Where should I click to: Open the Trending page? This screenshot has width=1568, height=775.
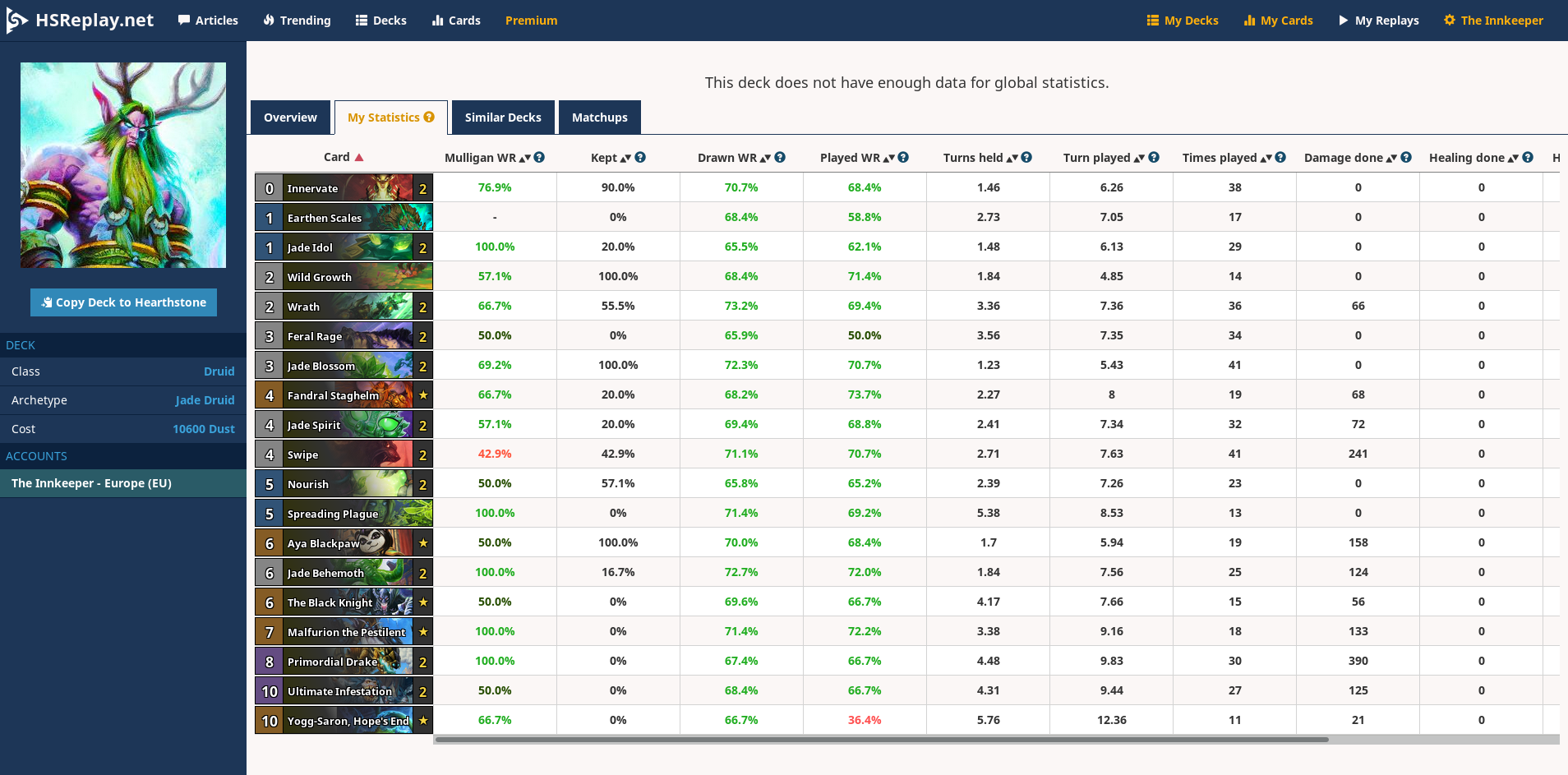(297, 21)
